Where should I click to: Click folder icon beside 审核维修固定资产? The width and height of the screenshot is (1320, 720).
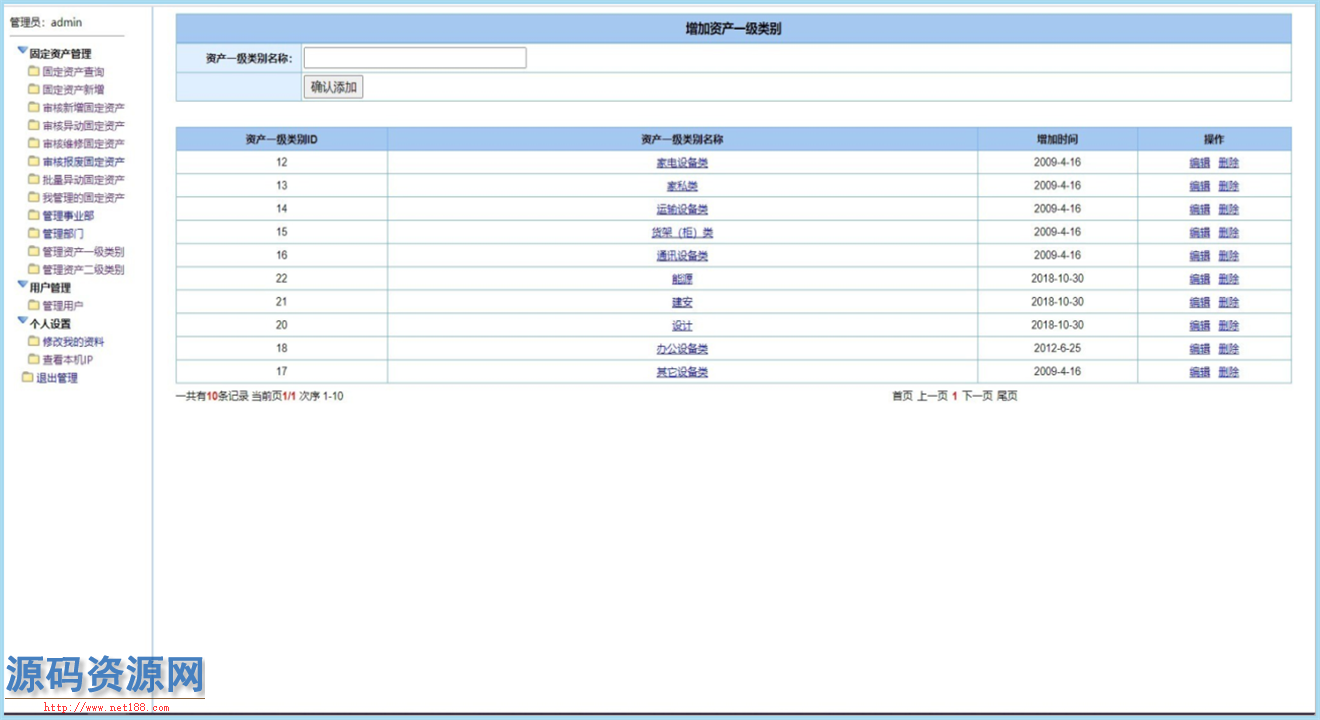(x=34, y=143)
